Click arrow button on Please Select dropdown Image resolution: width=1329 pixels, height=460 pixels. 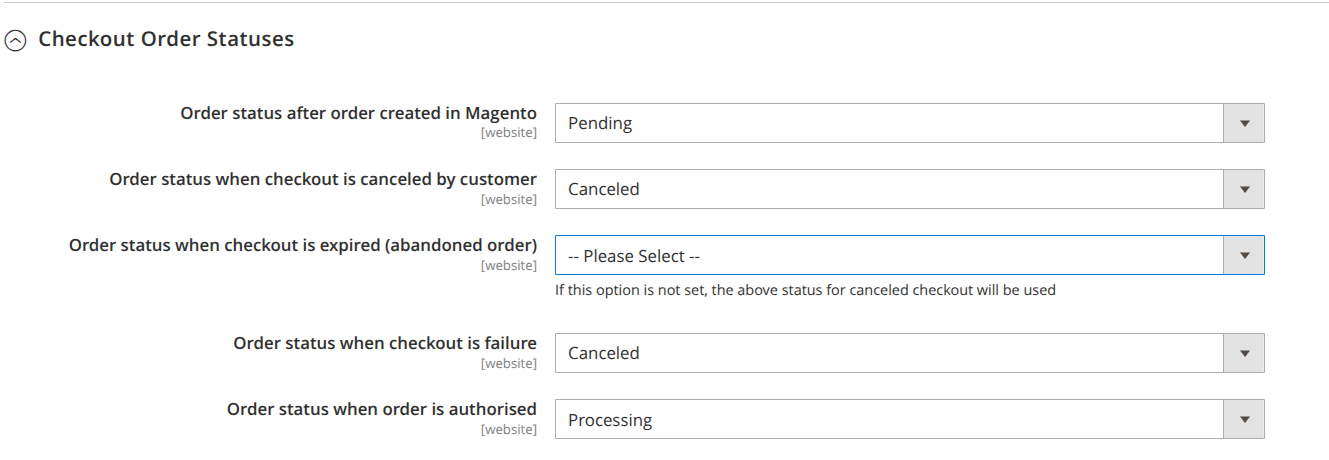click(1244, 256)
